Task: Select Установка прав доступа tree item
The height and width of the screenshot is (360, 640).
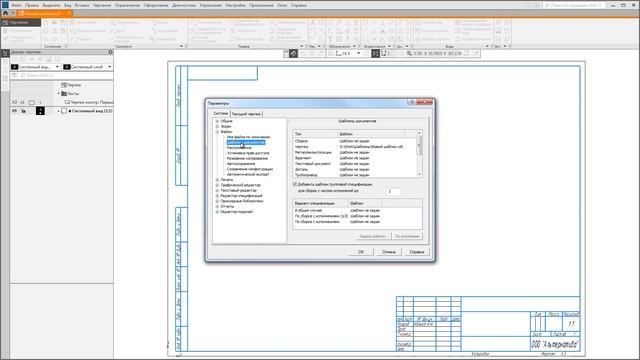Action: tap(248, 153)
